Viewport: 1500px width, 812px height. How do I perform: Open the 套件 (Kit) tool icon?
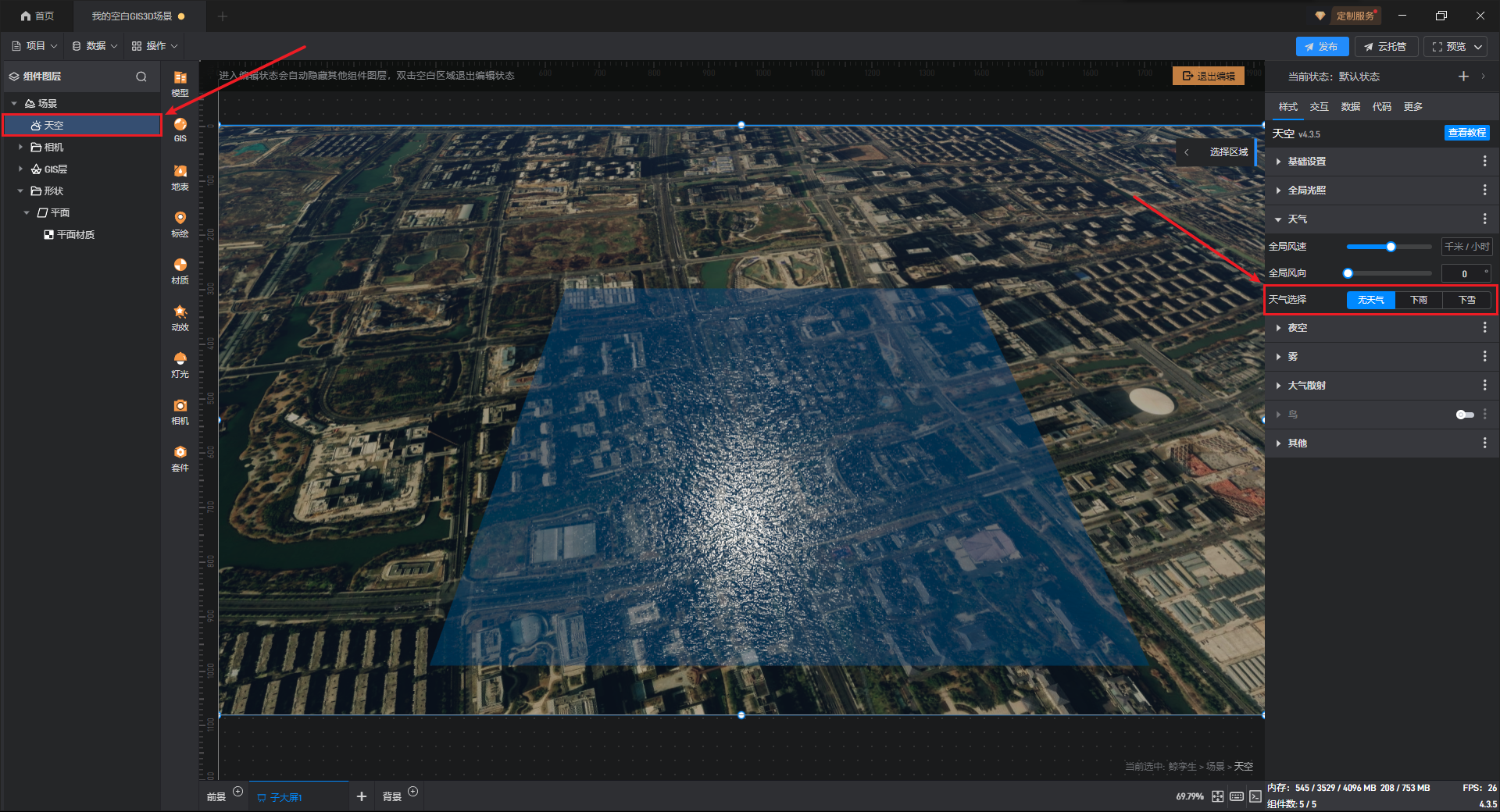[180, 458]
